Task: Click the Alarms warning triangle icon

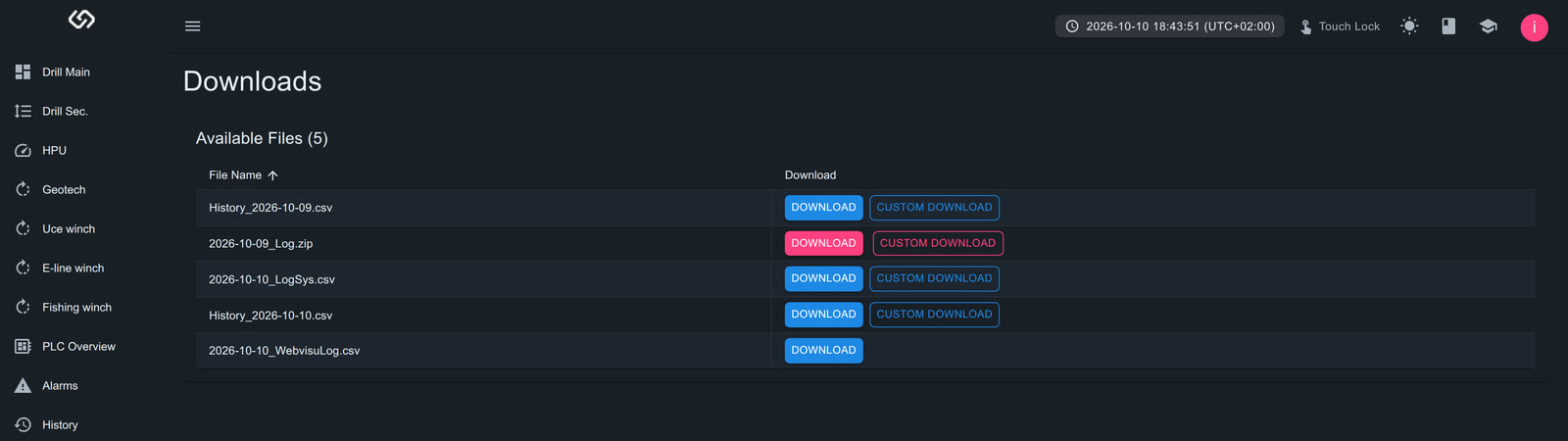Action: (23, 385)
